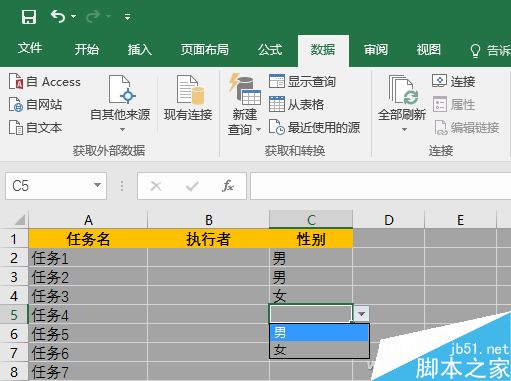Select the 数据 tab
511x381 pixels.
click(x=323, y=50)
